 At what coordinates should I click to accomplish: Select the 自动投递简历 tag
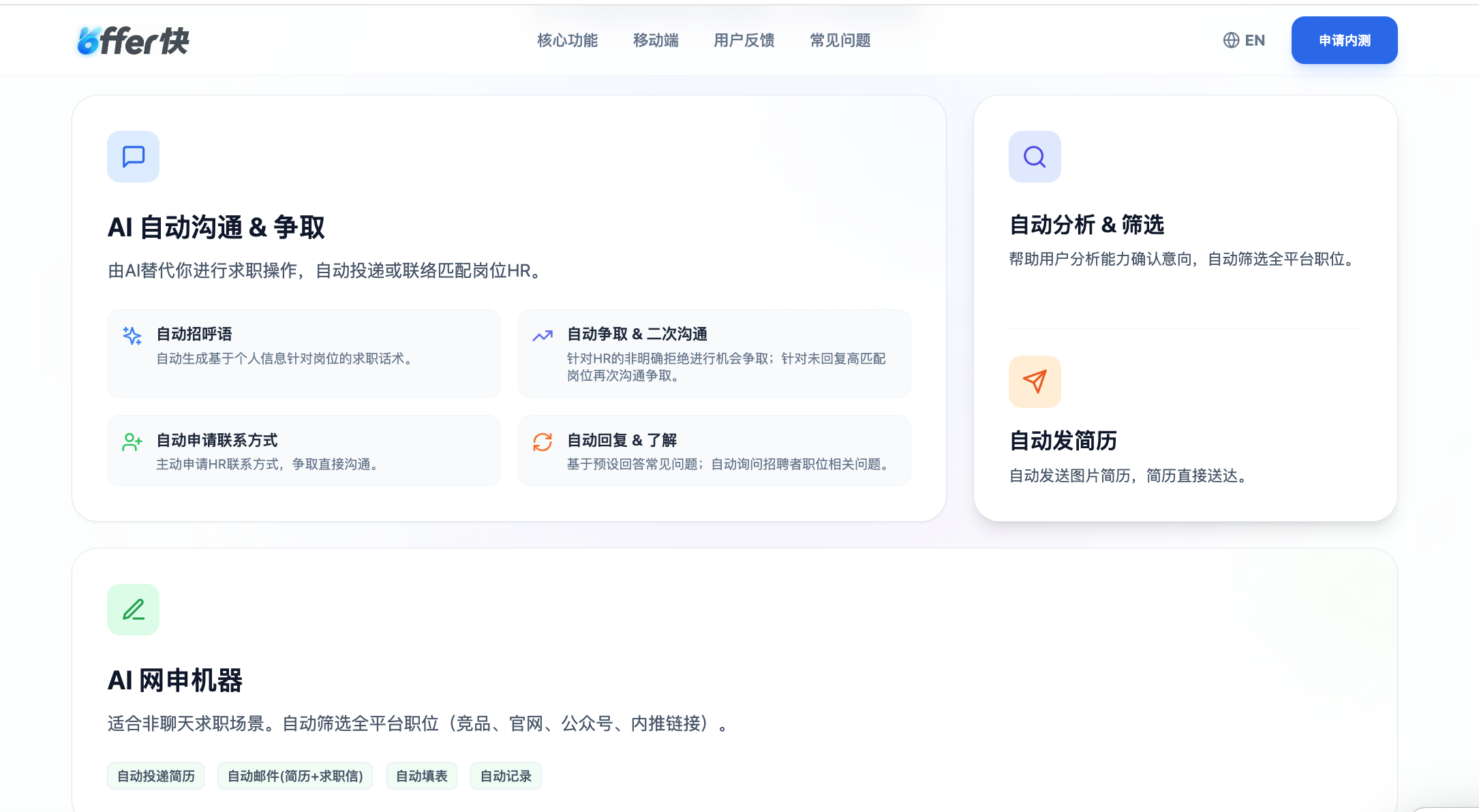pos(155,776)
